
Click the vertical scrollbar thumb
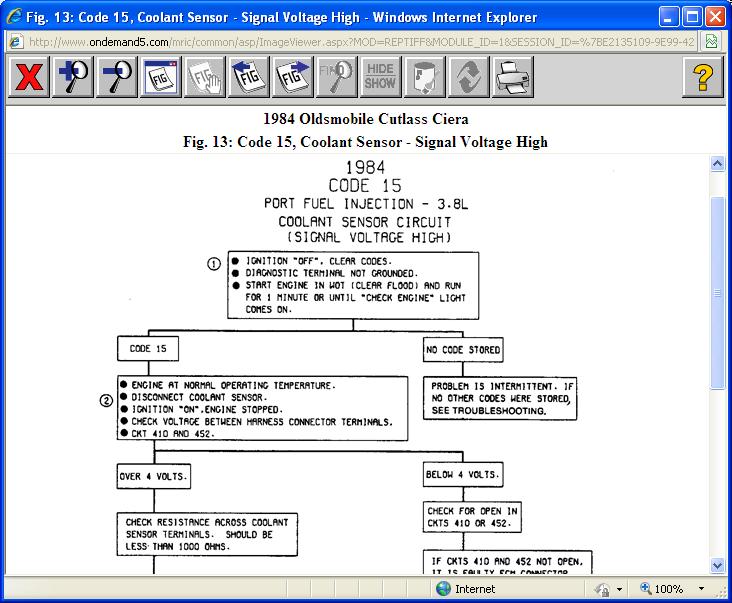pos(718,293)
